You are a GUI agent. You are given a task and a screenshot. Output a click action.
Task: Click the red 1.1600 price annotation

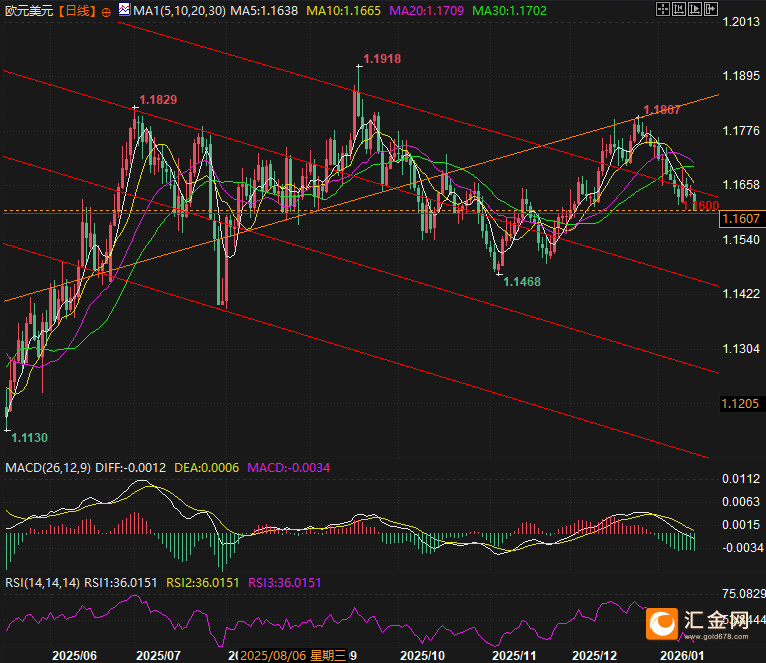point(701,206)
